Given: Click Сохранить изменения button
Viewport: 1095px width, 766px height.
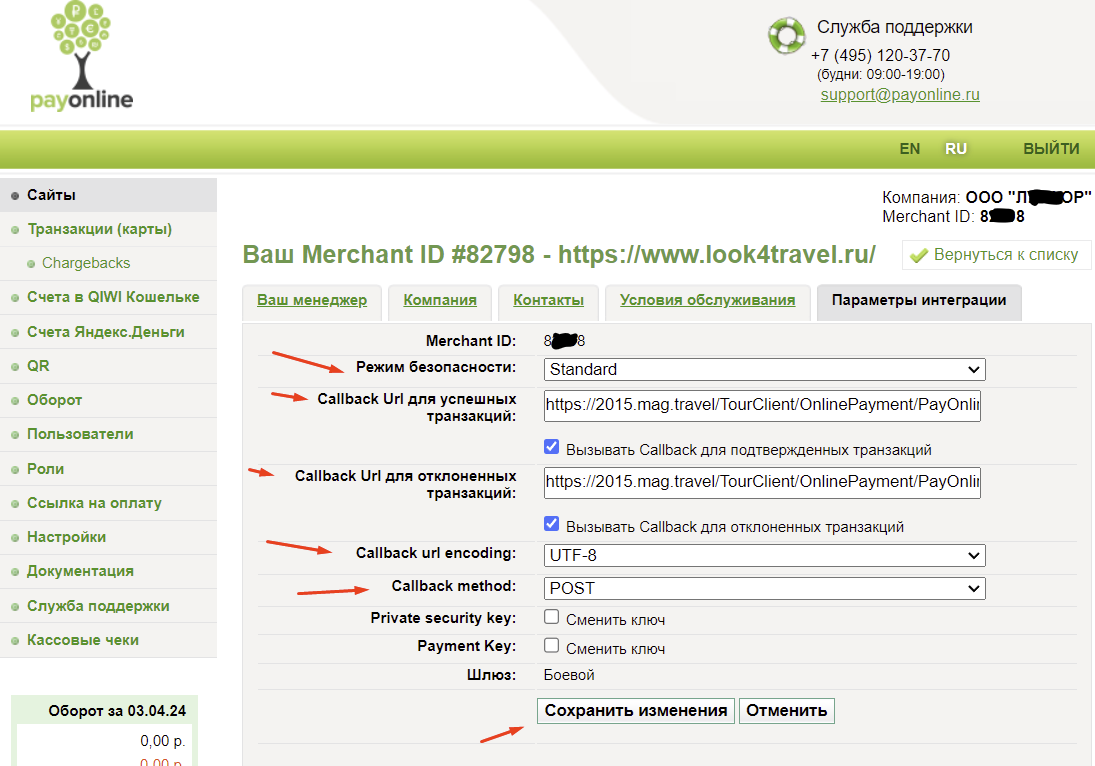Looking at the screenshot, I should (635, 711).
